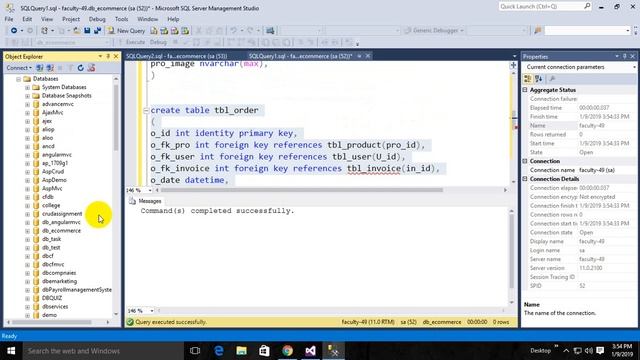Collapse the create table tbl_order outline
640x360 pixels.
146,110
